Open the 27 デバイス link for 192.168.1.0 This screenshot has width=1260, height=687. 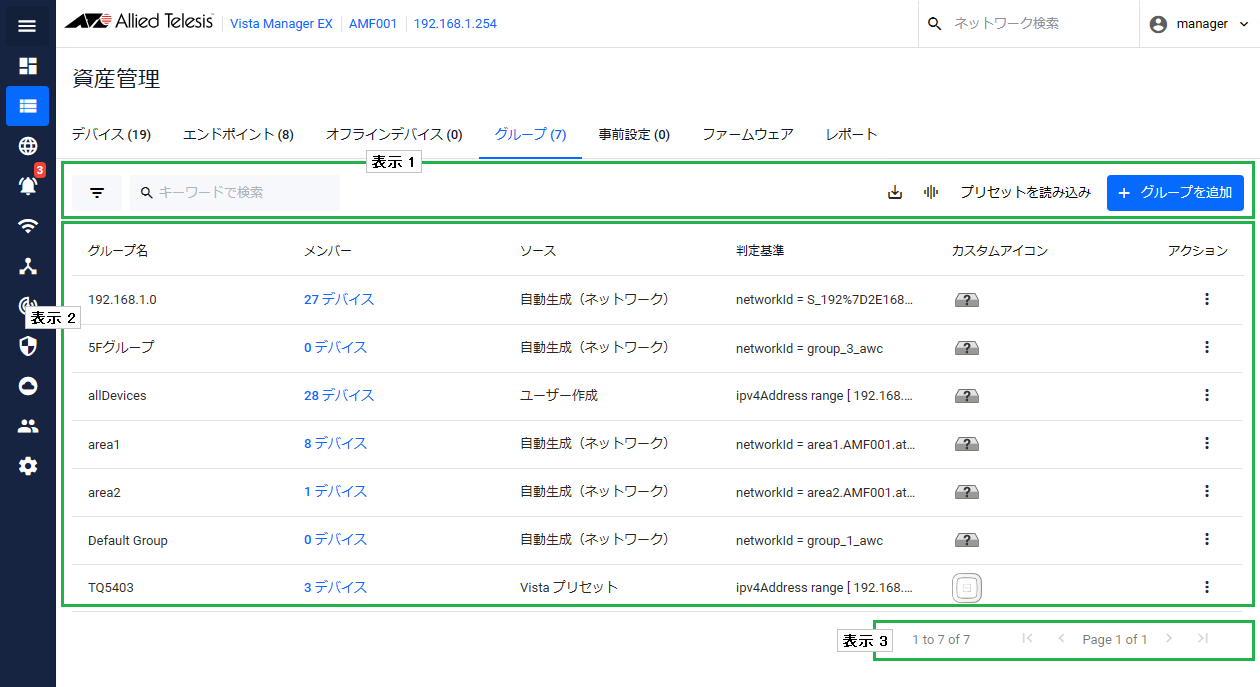(339, 299)
